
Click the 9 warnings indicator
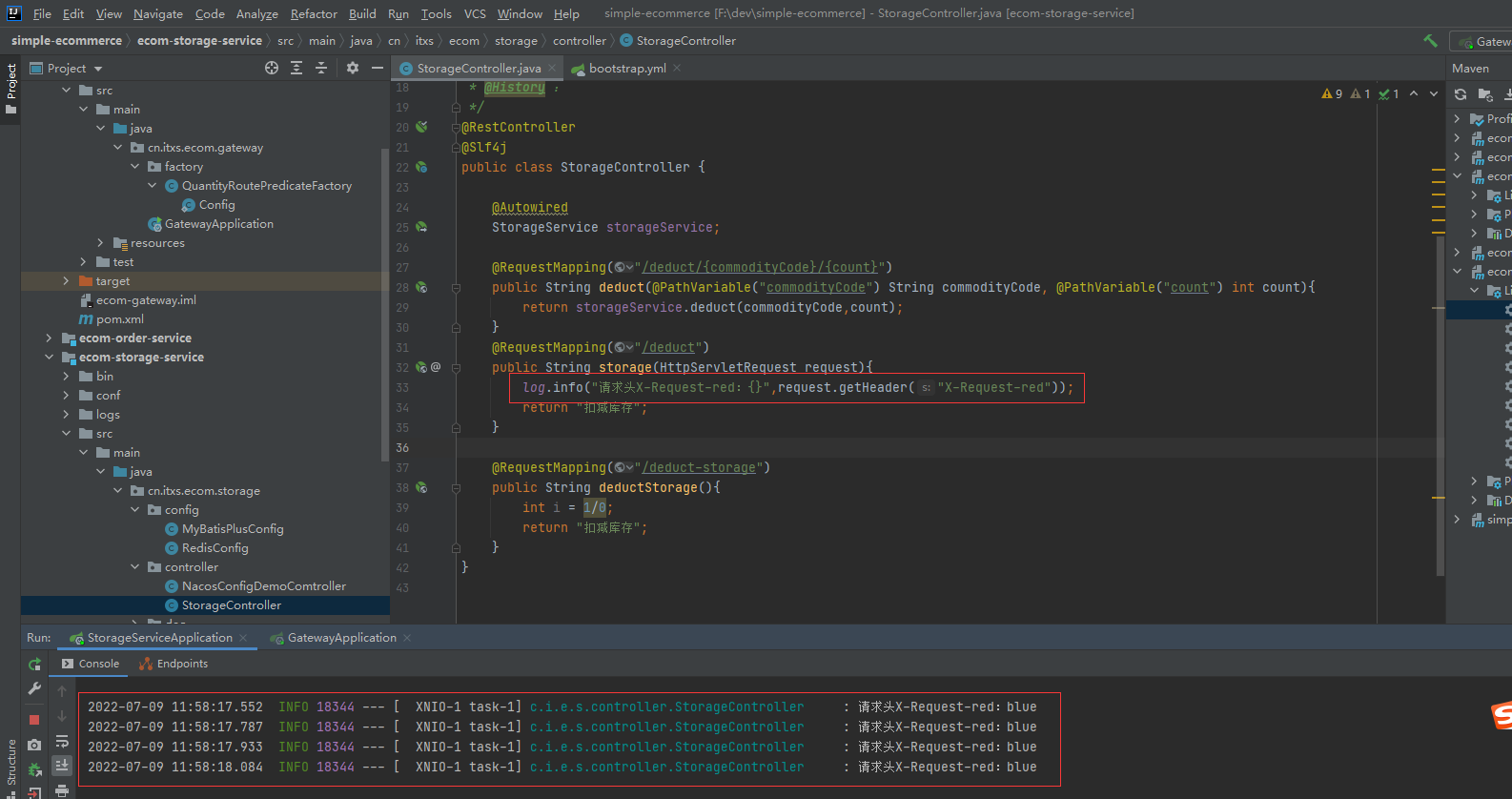click(1332, 93)
